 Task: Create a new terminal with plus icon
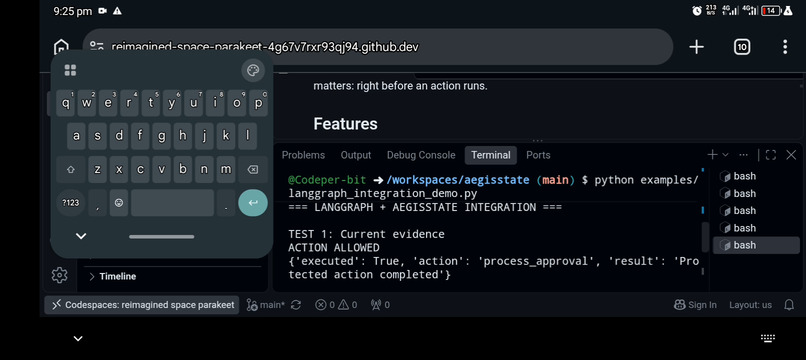tap(712, 155)
